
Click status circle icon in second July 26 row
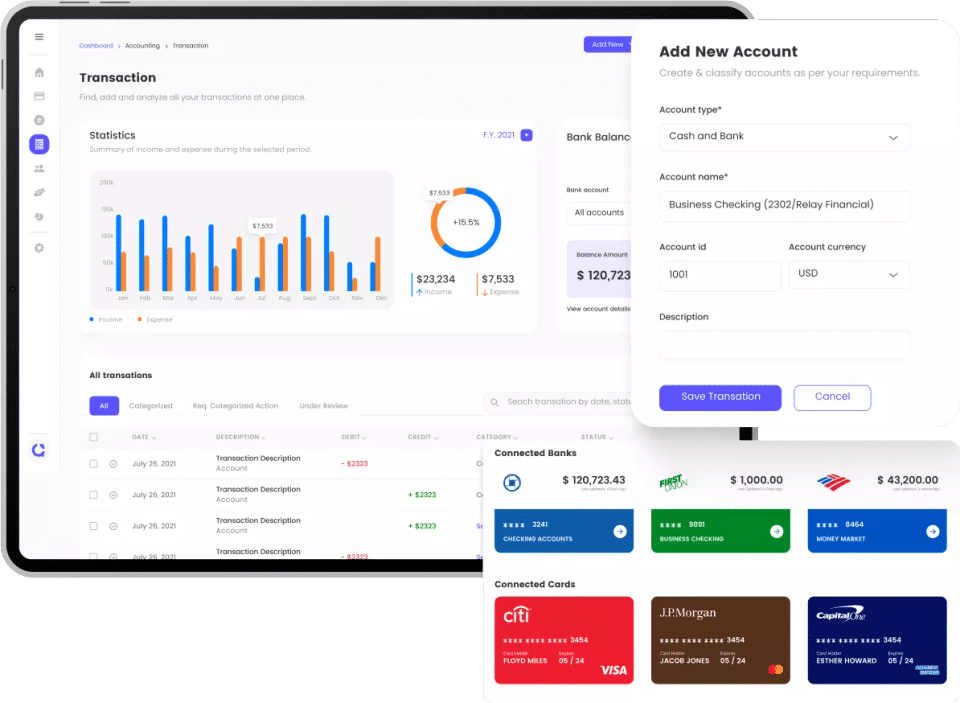(x=113, y=495)
